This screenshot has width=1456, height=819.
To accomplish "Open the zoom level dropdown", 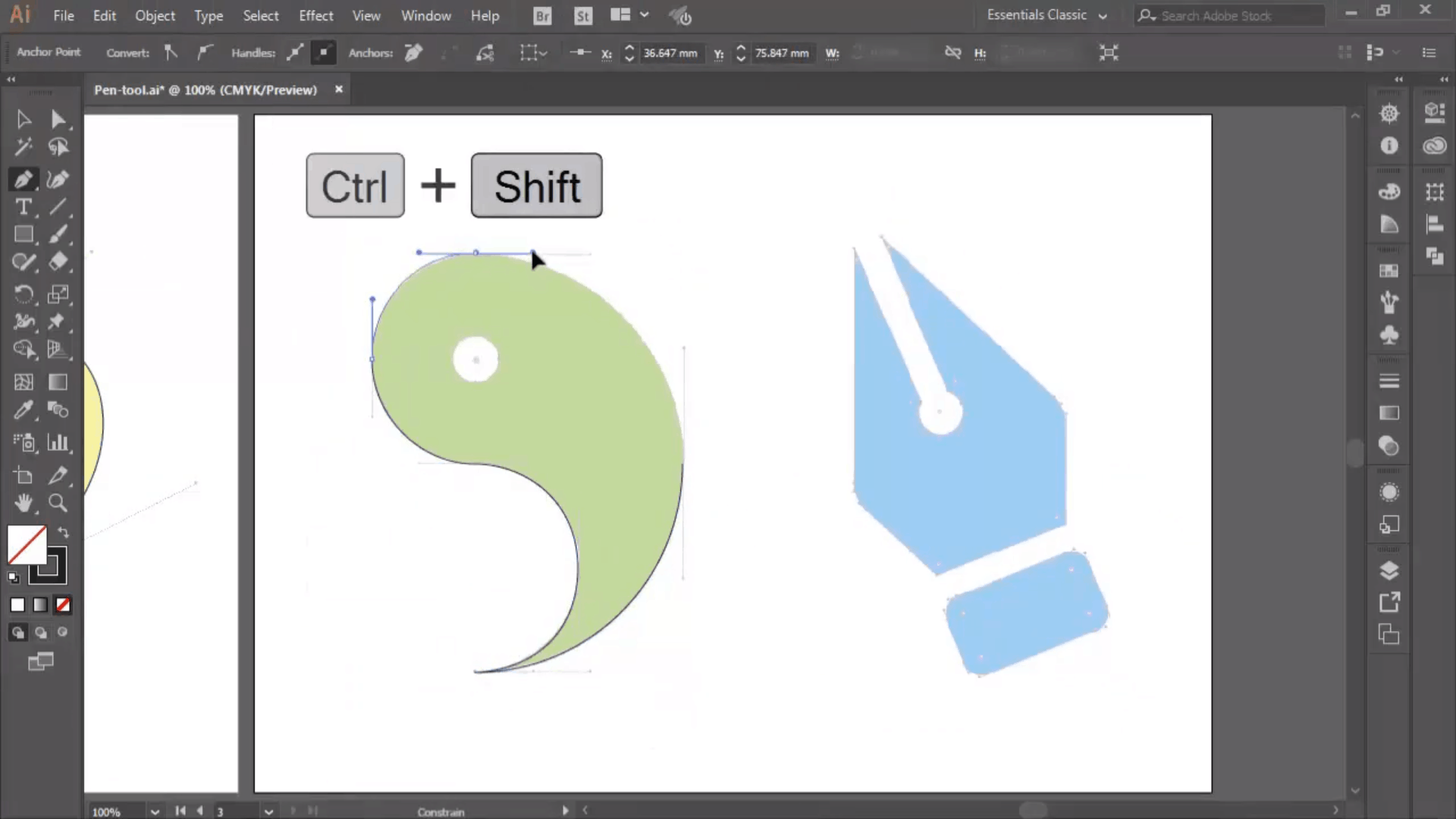I will (x=155, y=811).
